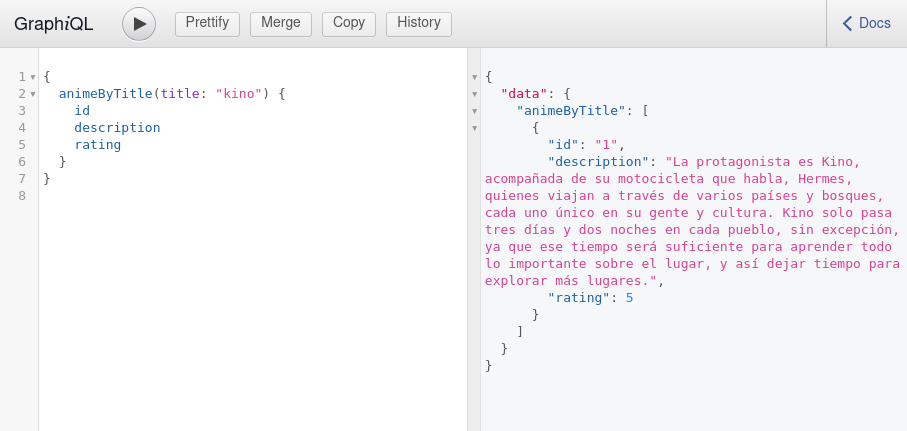Click the id field on query line 3
This screenshot has height=431, width=907.
point(82,111)
